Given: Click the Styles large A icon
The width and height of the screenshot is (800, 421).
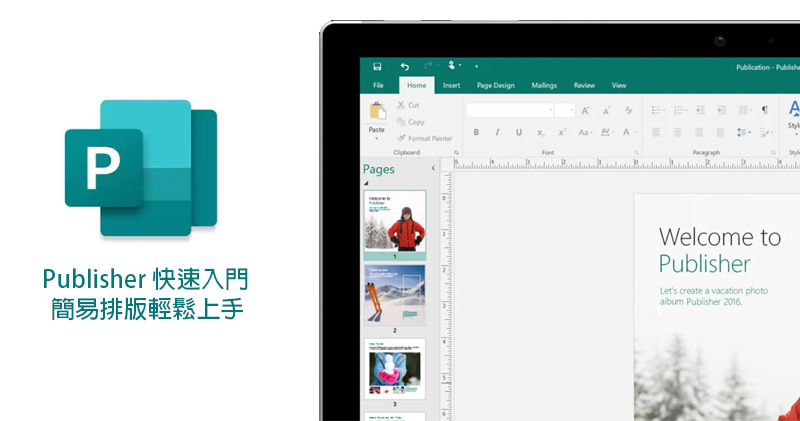Looking at the screenshot, I should pos(794,109).
